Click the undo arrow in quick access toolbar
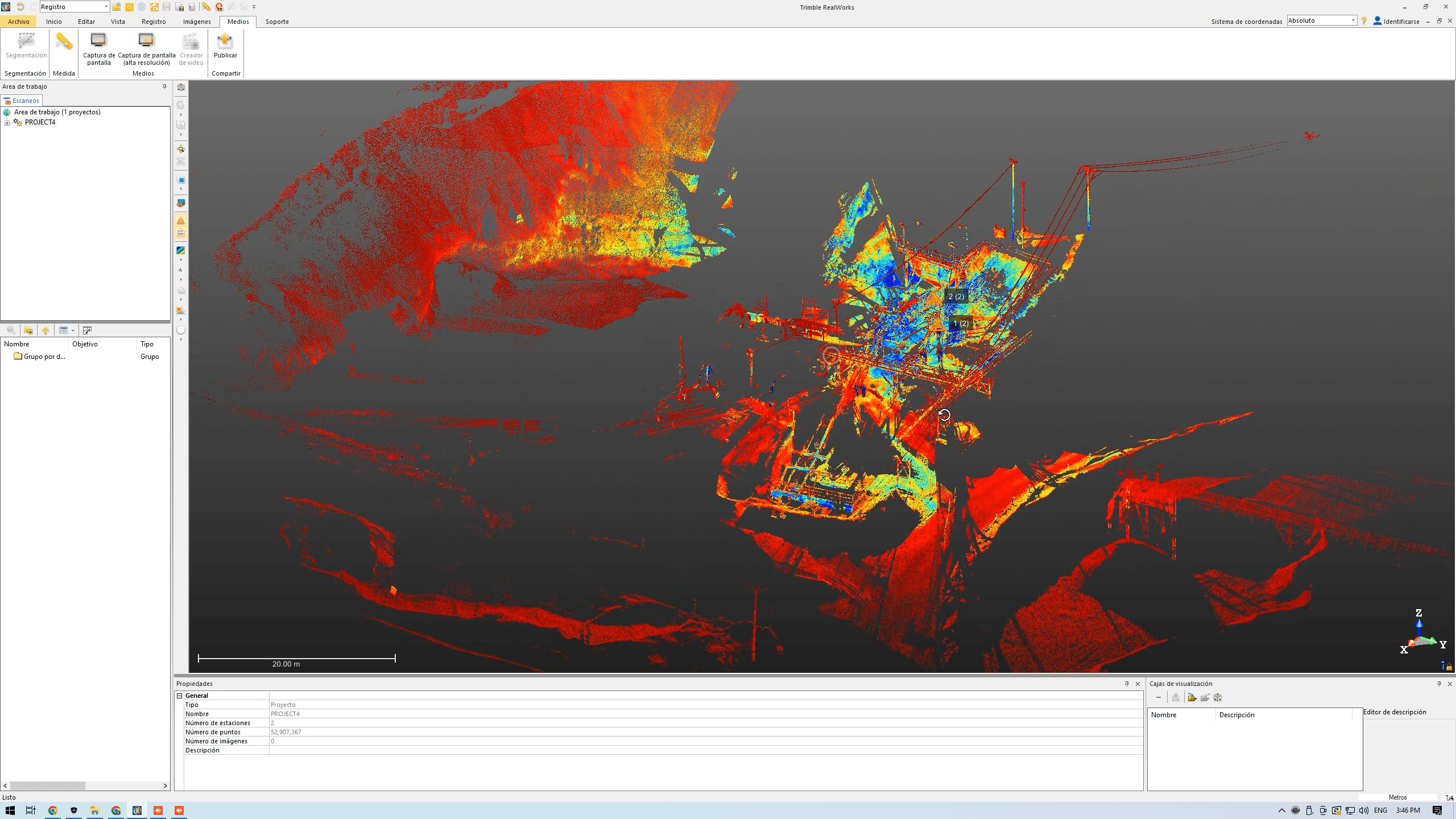This screenshot has height=819, width=1456. 20,7
